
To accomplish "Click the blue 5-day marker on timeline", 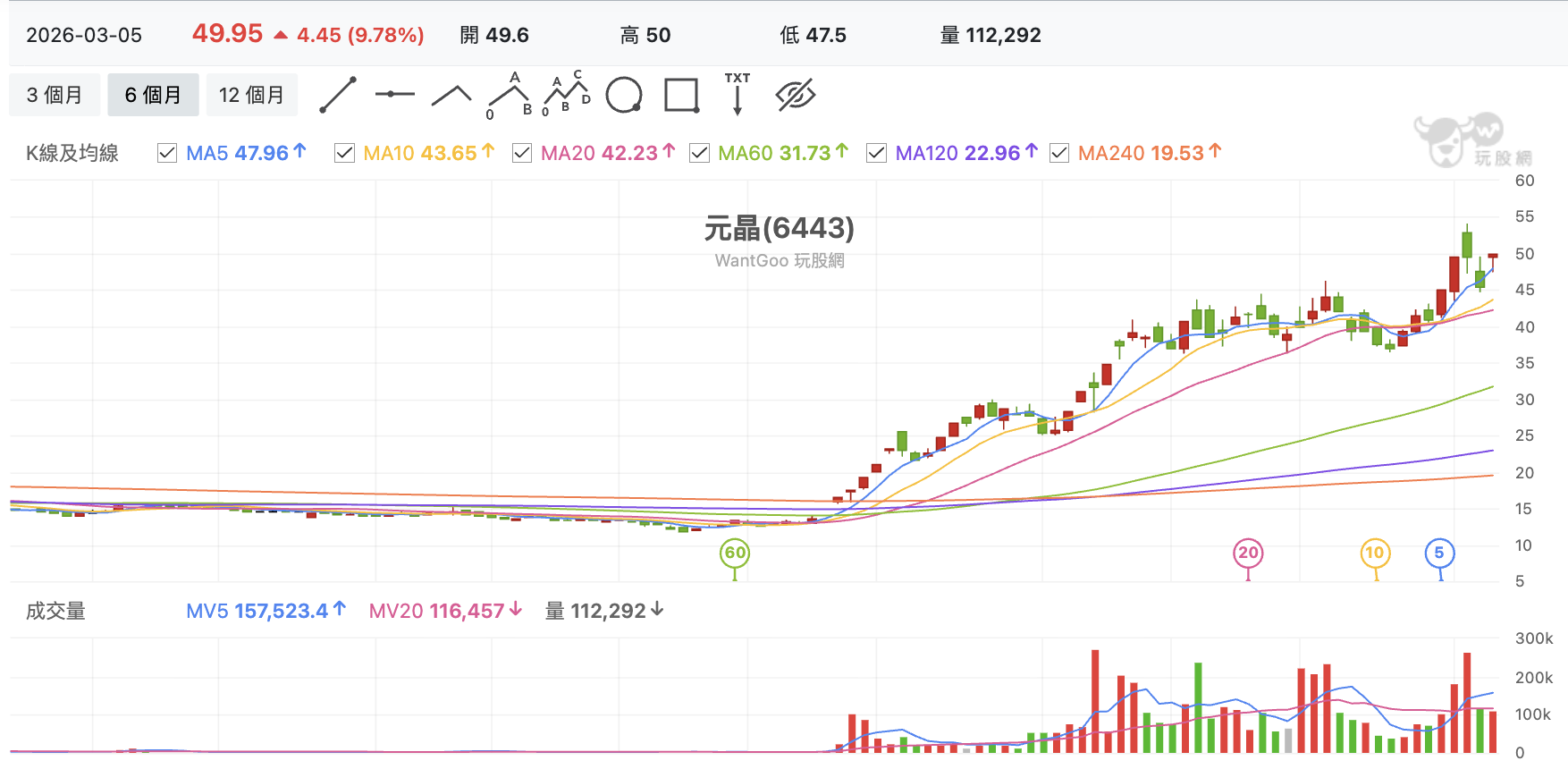I will click(1439, 553).
